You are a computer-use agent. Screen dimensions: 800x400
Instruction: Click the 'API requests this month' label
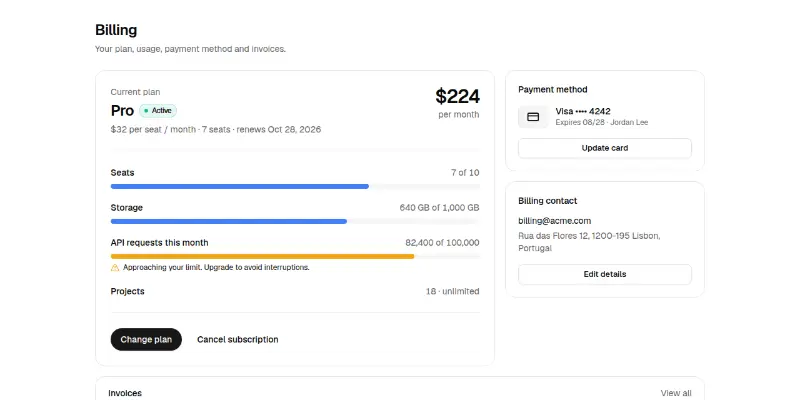159,243
